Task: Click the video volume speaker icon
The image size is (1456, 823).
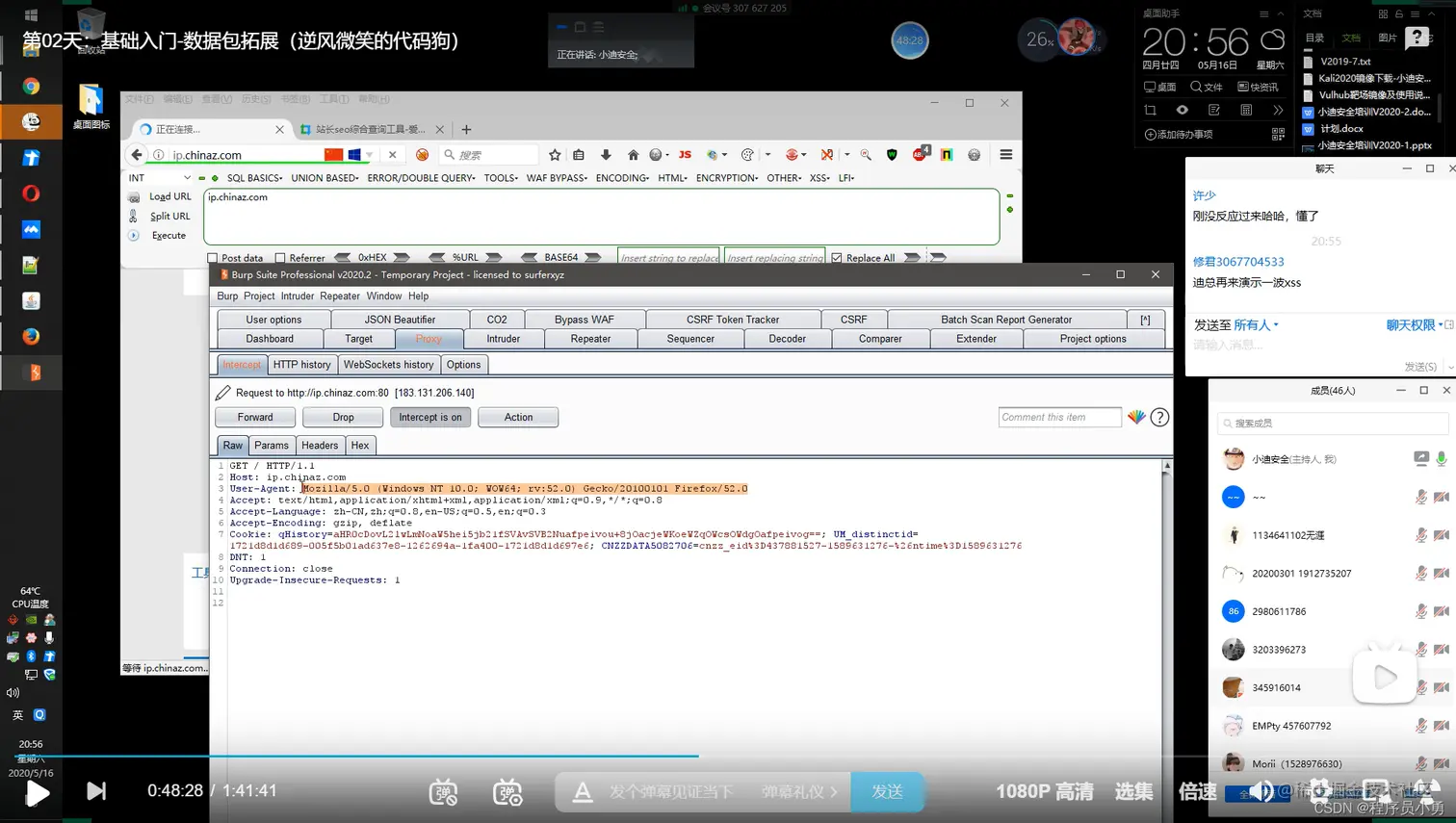Action: [x=1261, y=792]
